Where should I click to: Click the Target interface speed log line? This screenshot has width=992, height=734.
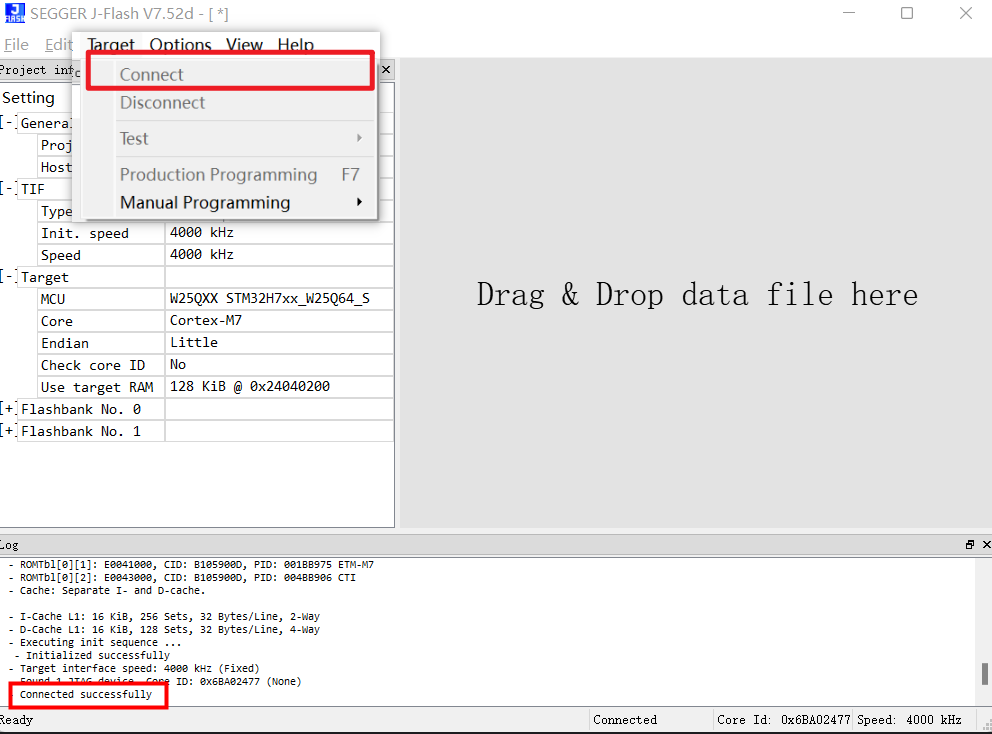tap(134, 668)
